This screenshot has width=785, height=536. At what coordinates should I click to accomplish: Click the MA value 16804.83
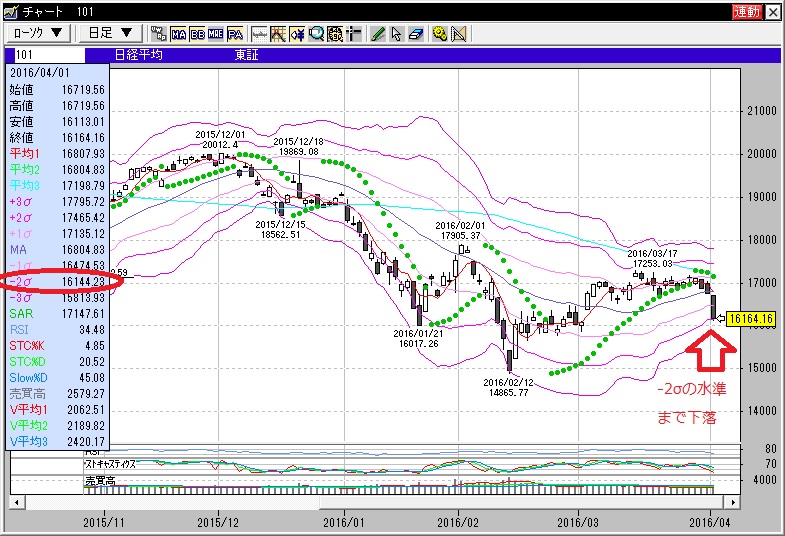pyautogui.click(x=84, y=250)
